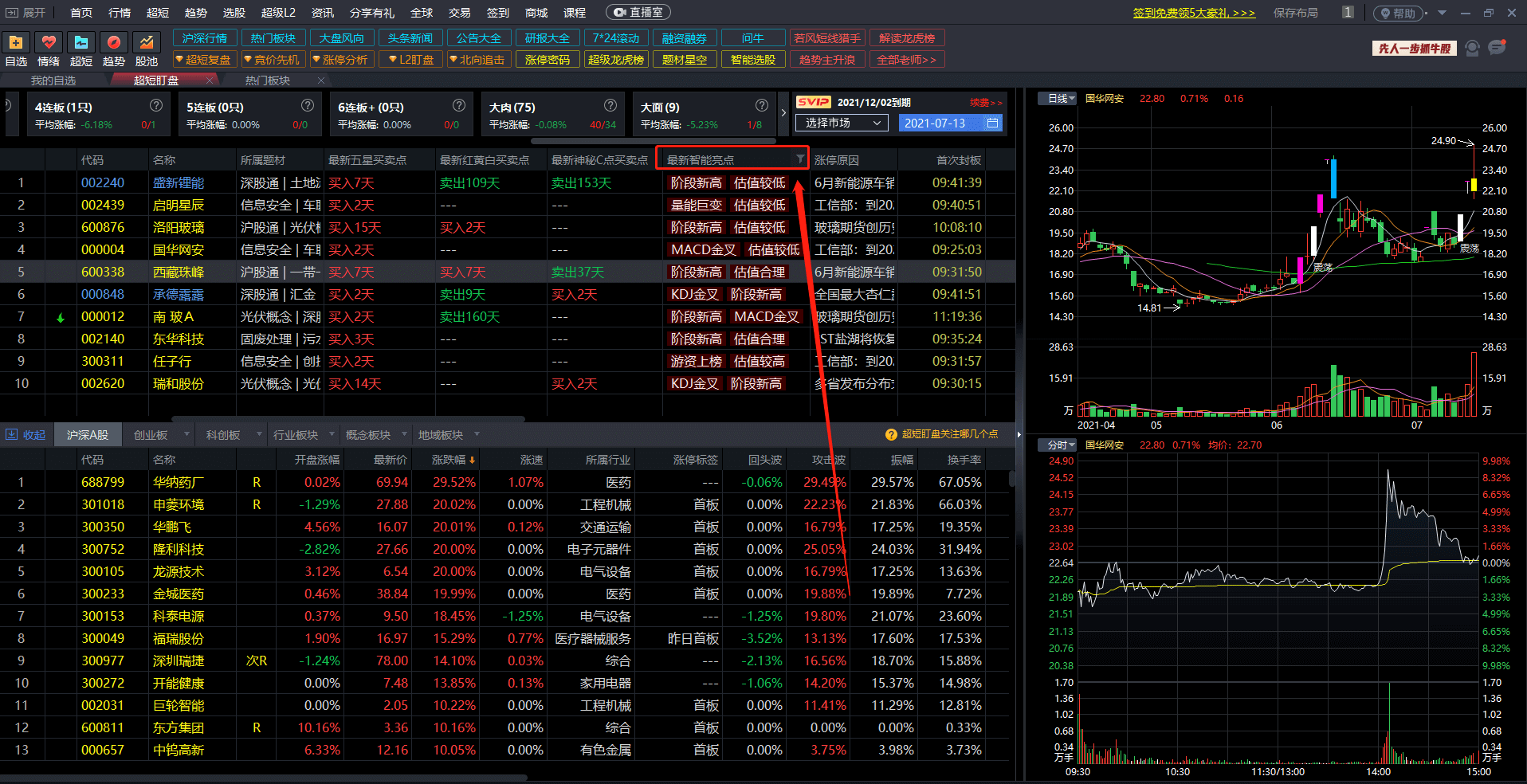Viewport: 1527px width, 784px height.
Task: Click the 续费>> renewal link
Action: [x=986, y=102]
